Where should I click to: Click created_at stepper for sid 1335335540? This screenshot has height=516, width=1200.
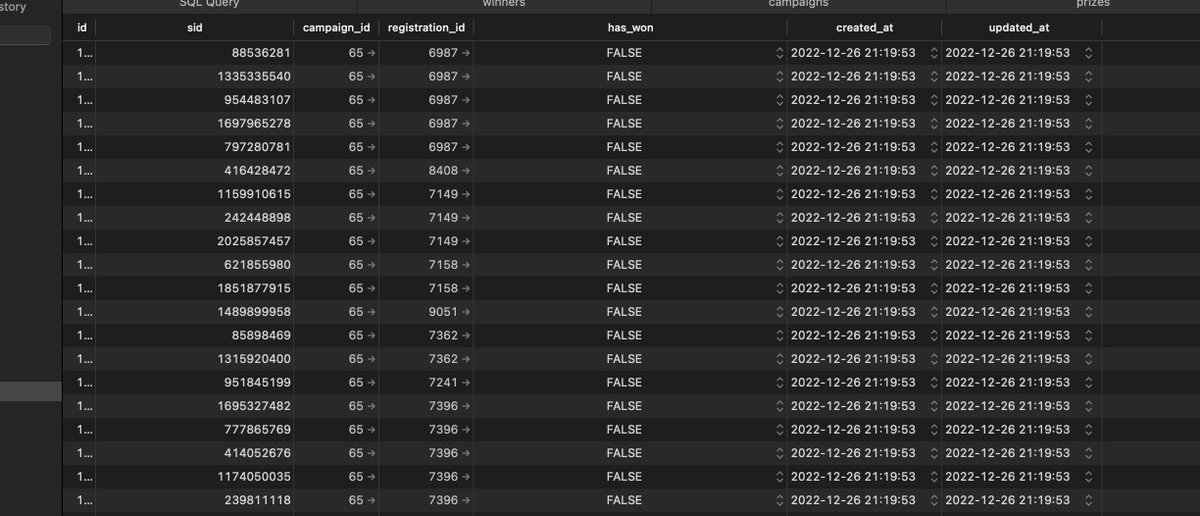click(x=934, y=76)
